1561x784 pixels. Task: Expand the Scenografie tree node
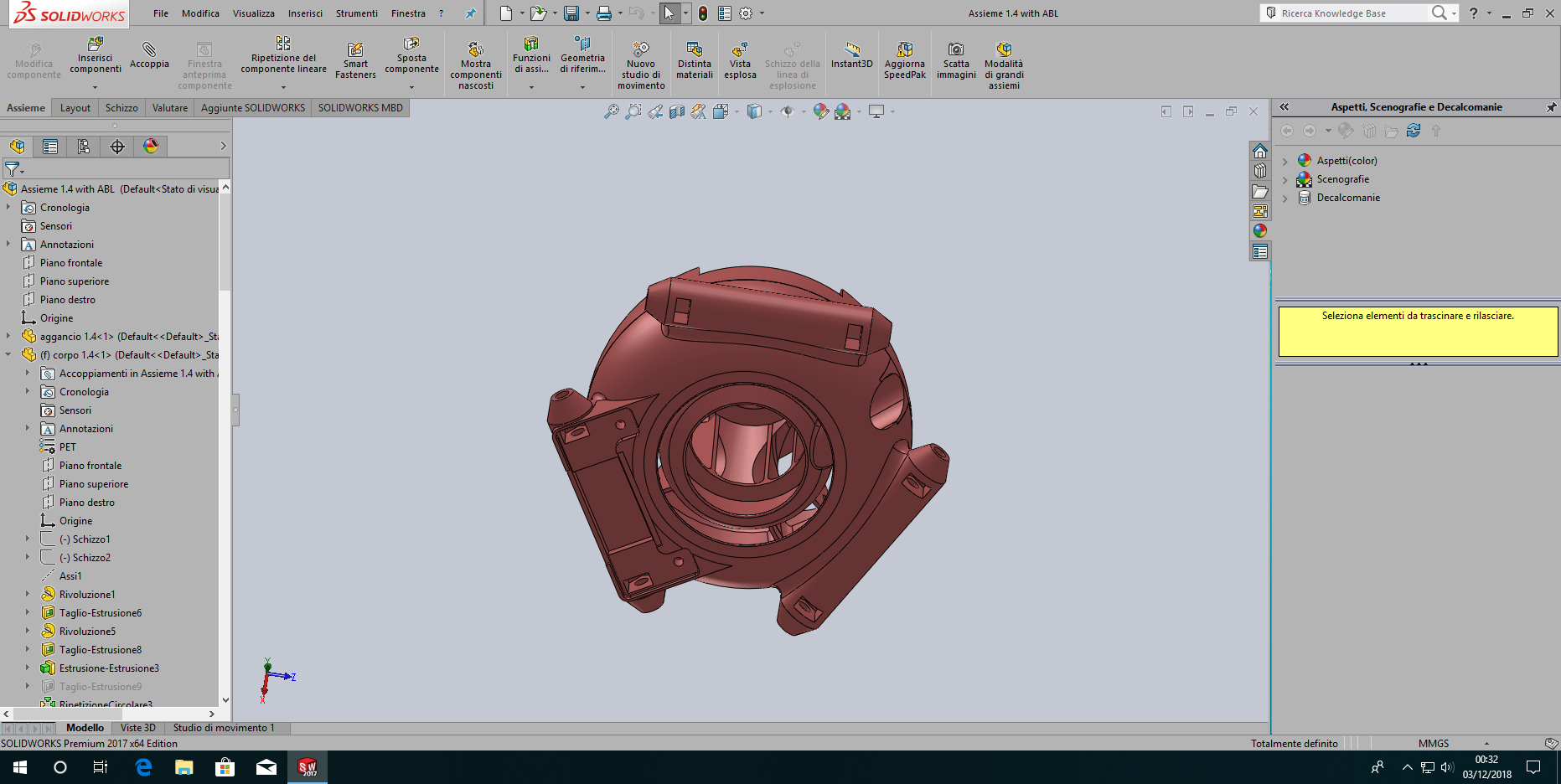point(1284,179)
